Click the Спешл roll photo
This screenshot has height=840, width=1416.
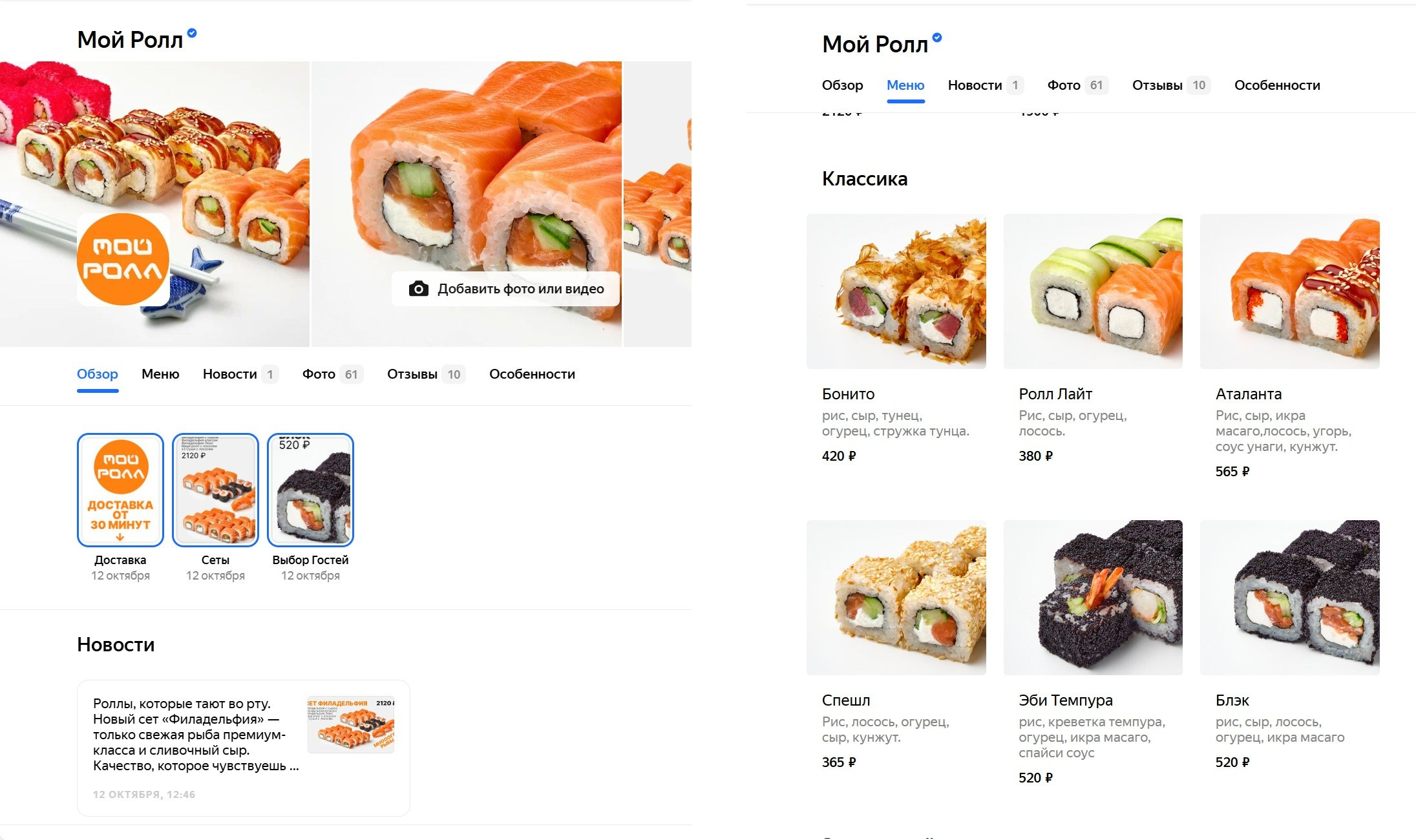[x=896, y=598]
